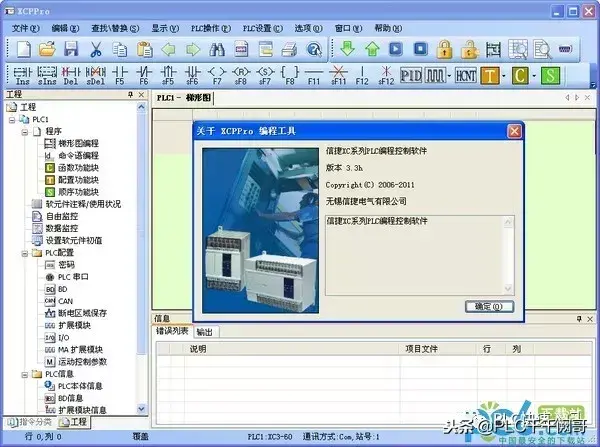
Task: Switch to the 输出 tab
Action: [x=205, y=332]
